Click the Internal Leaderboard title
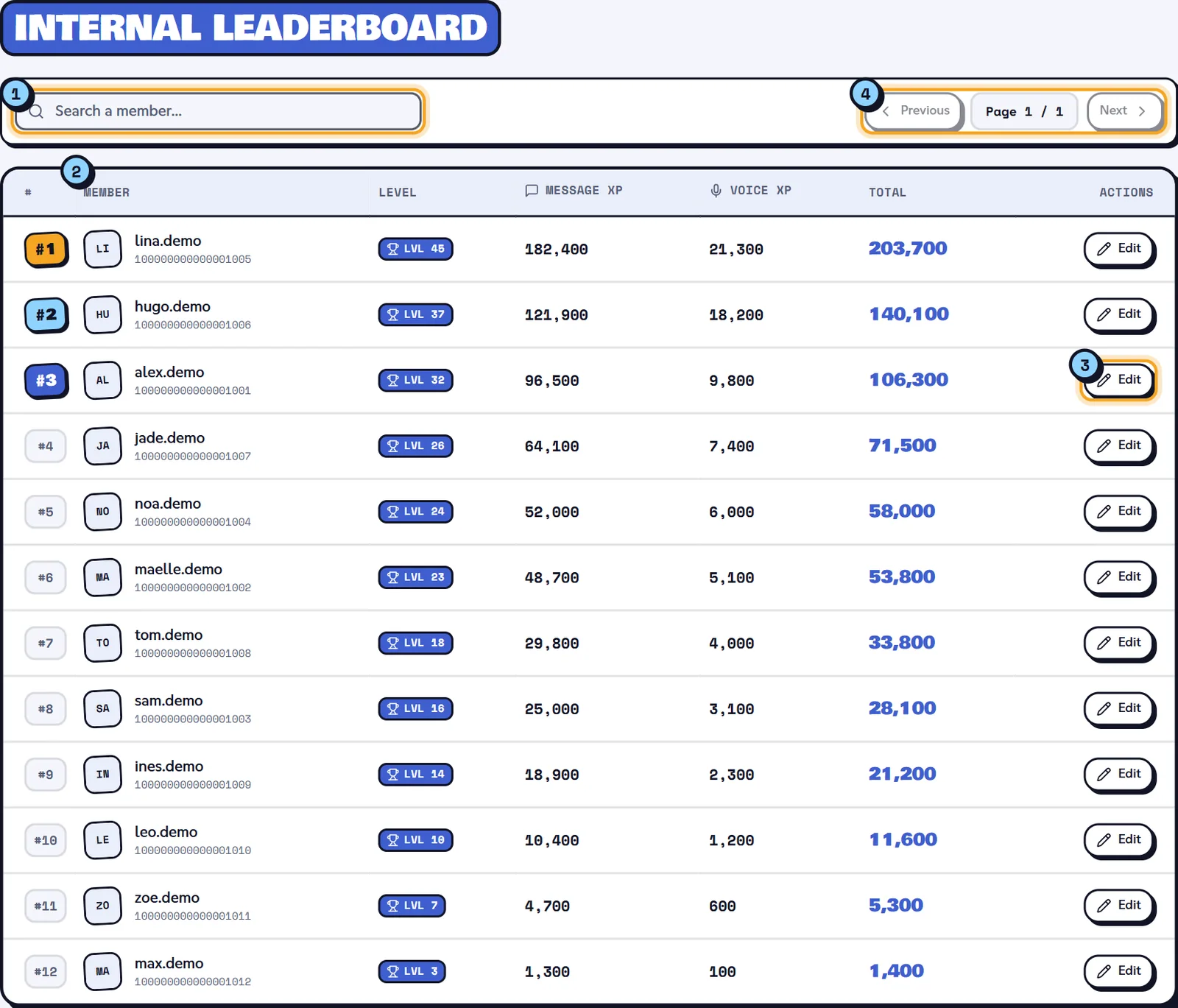 point(250,28)
